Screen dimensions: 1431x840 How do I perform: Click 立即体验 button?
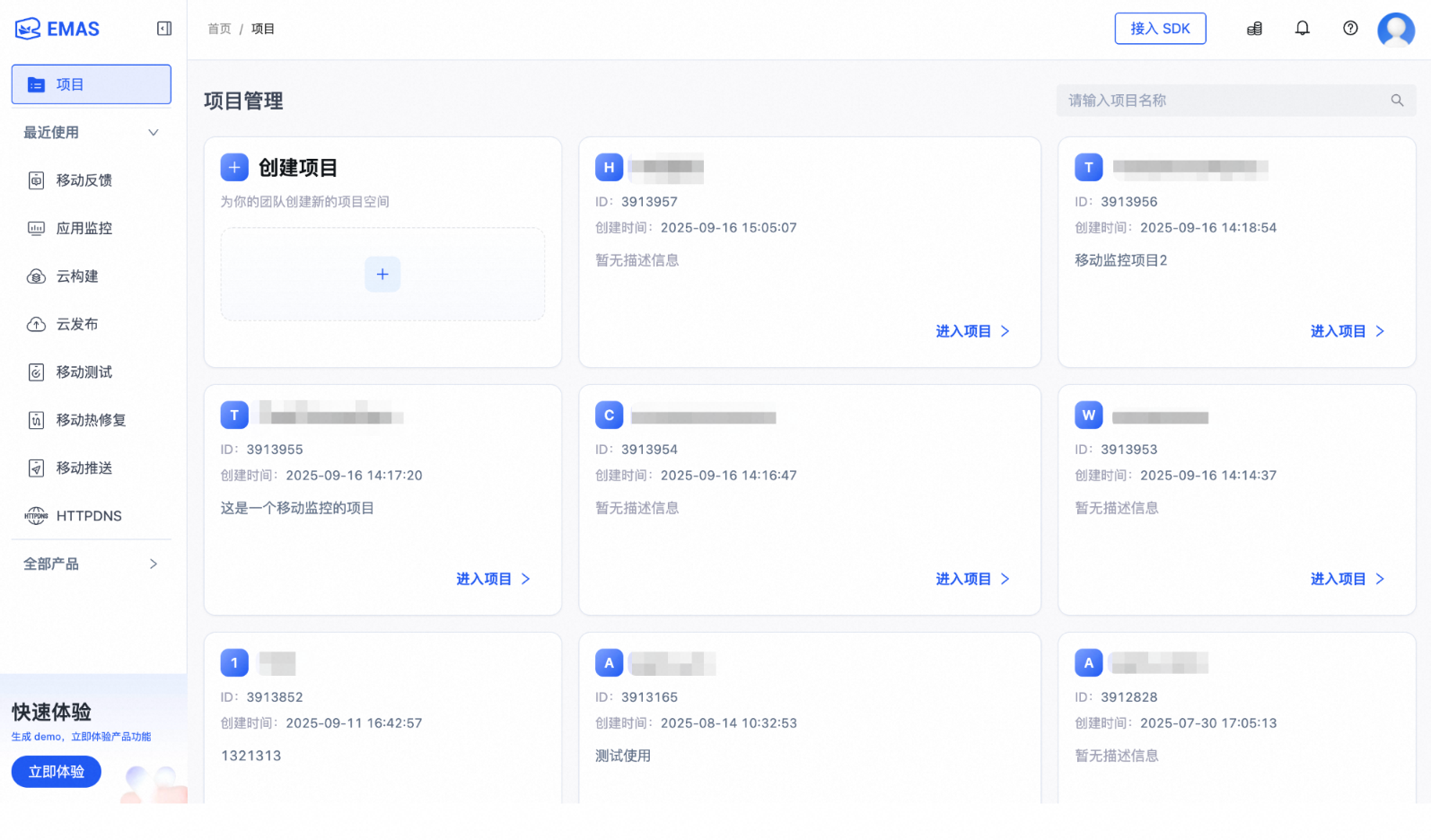57,772
